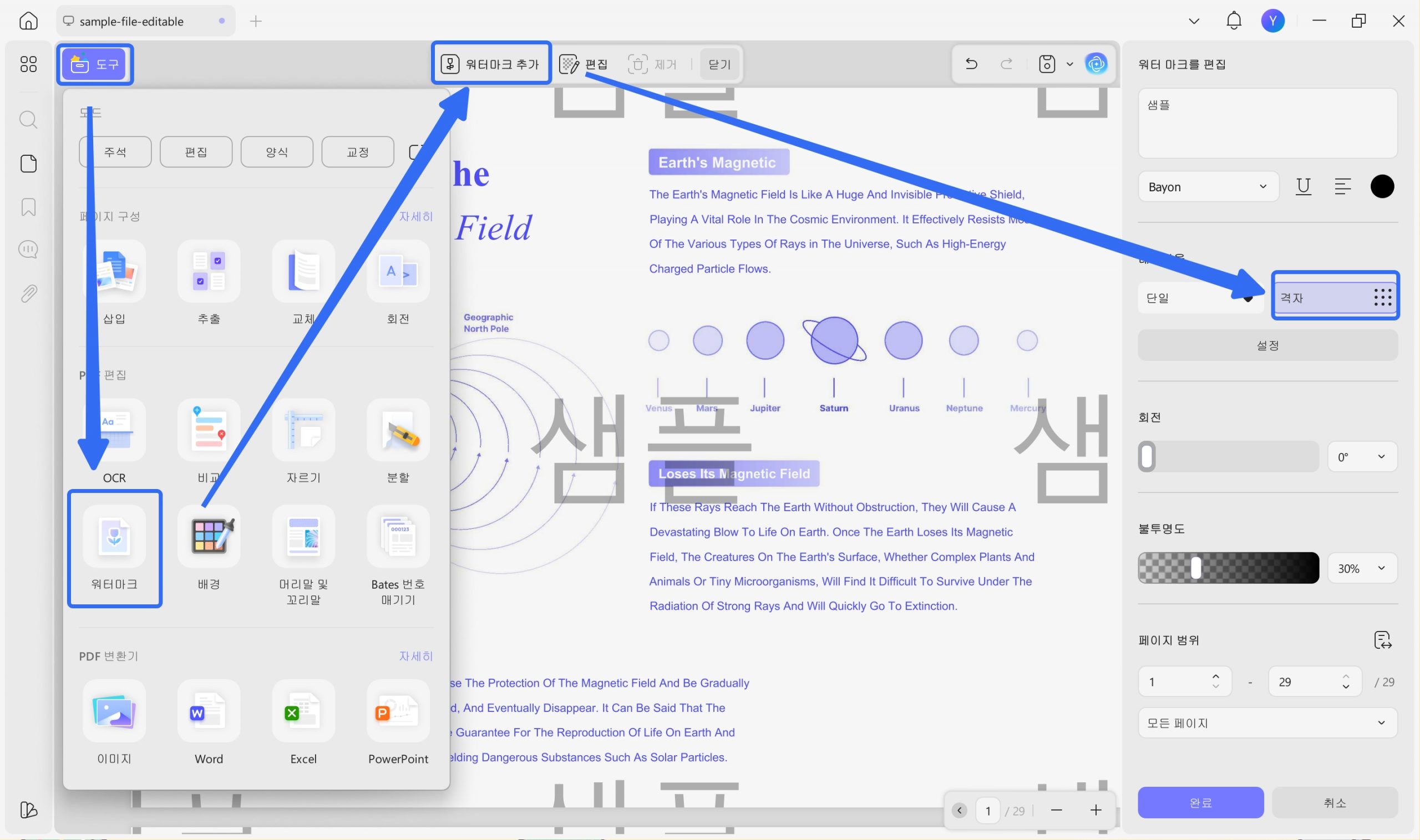This screenshot has height=840, width=1420.
Task: Select the 추출 page tool
Action: point(209,283)
